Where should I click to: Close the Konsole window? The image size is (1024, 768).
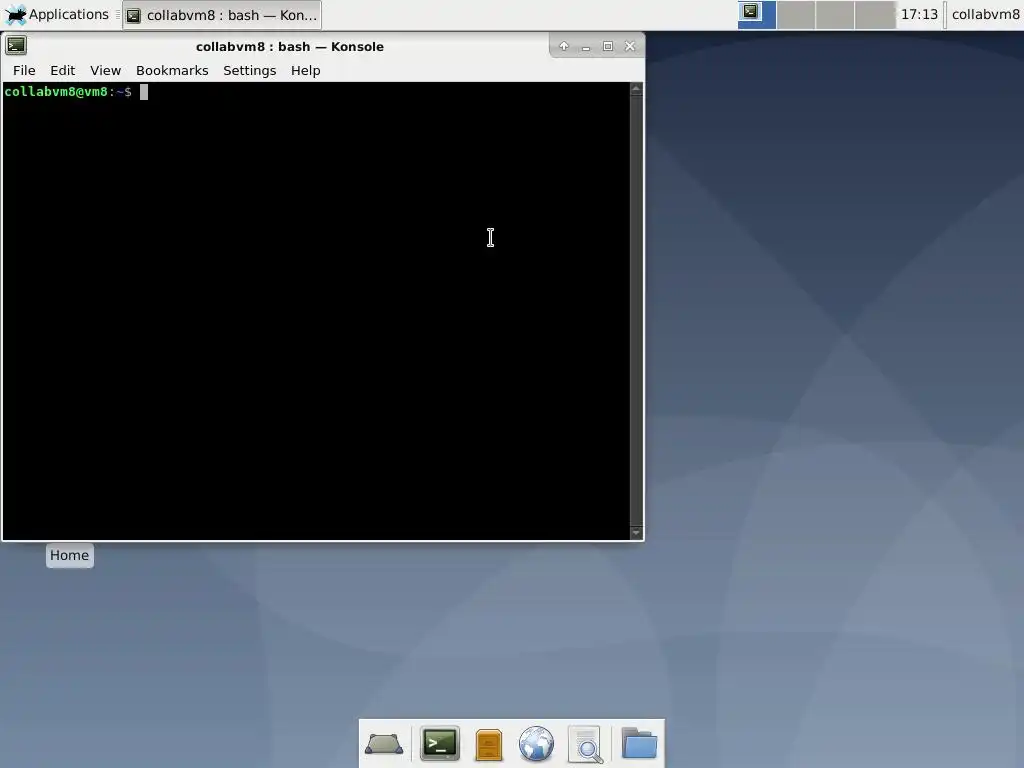[x=630, y=46]
